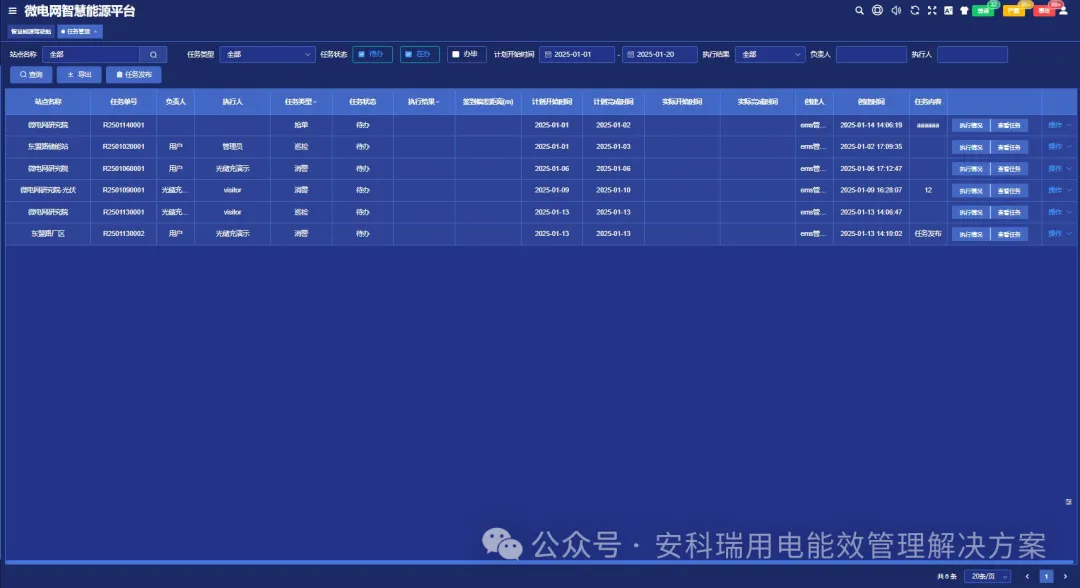Click the top-bar search magnifier icon

pyautogui.click(x=859, y=10)
